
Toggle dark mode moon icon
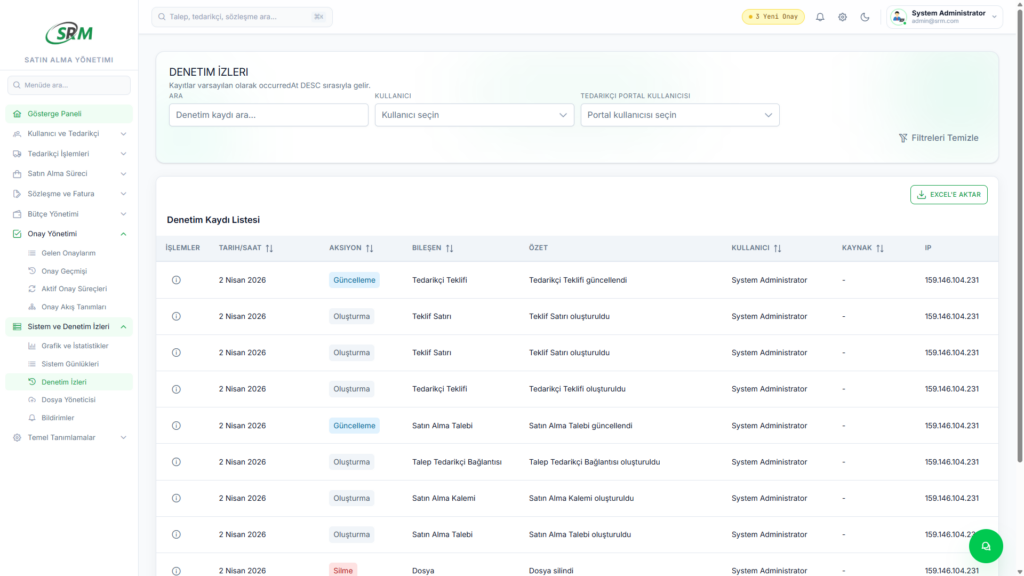point(865,17)
